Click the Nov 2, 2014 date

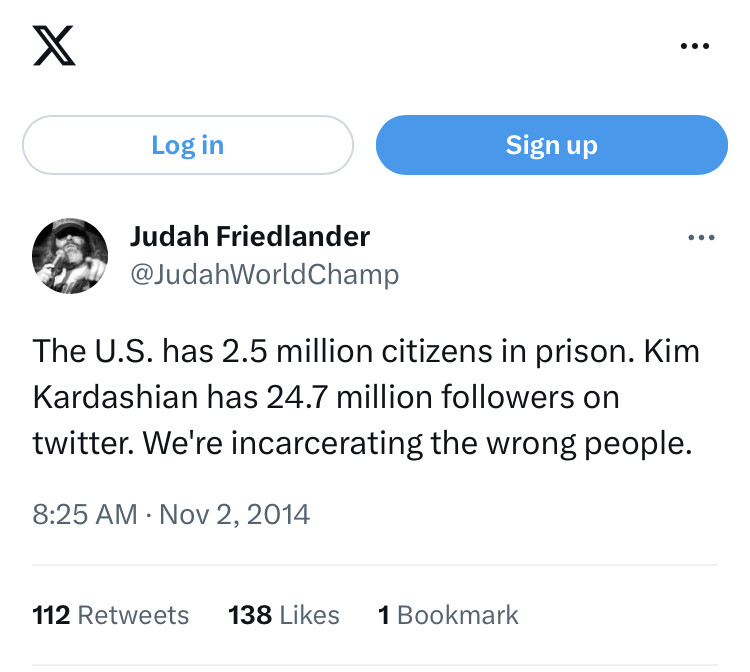point(234,514)
